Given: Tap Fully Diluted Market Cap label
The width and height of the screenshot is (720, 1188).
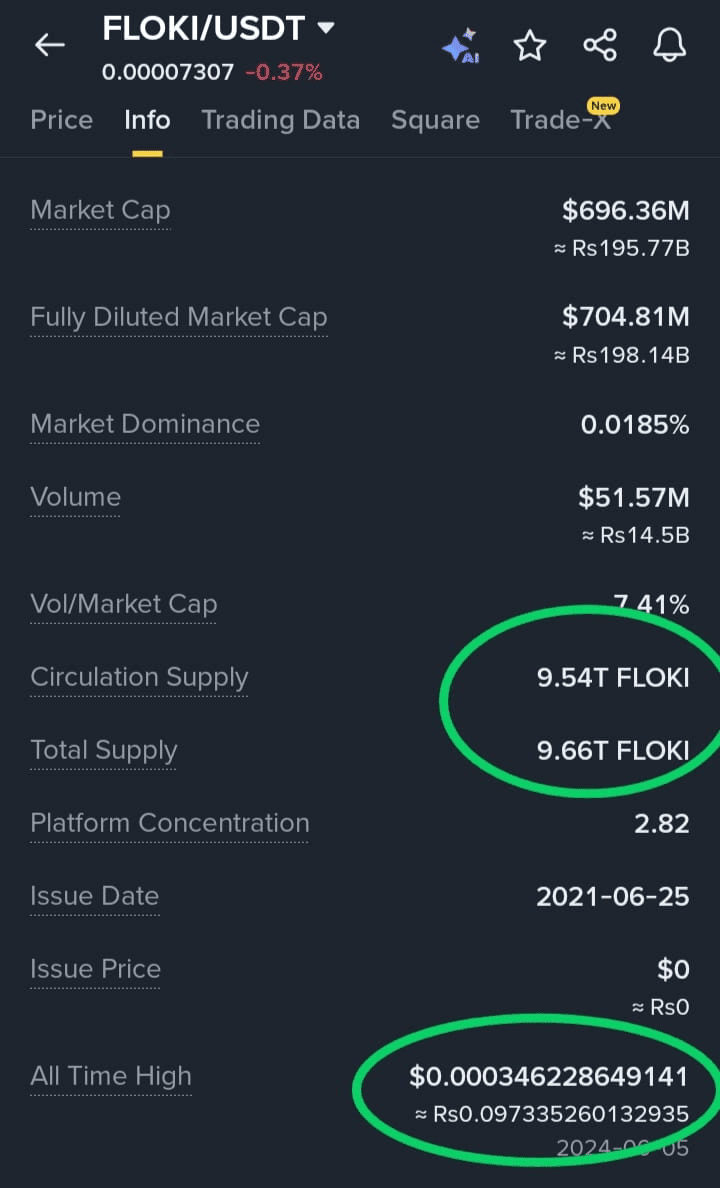Looking at the screenshot, I should pyautogui.click(x=178, y=317).
